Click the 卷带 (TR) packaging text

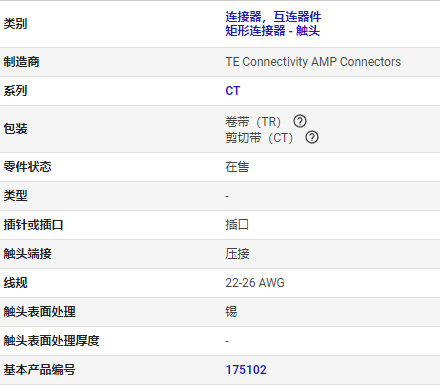pos(253,122)
